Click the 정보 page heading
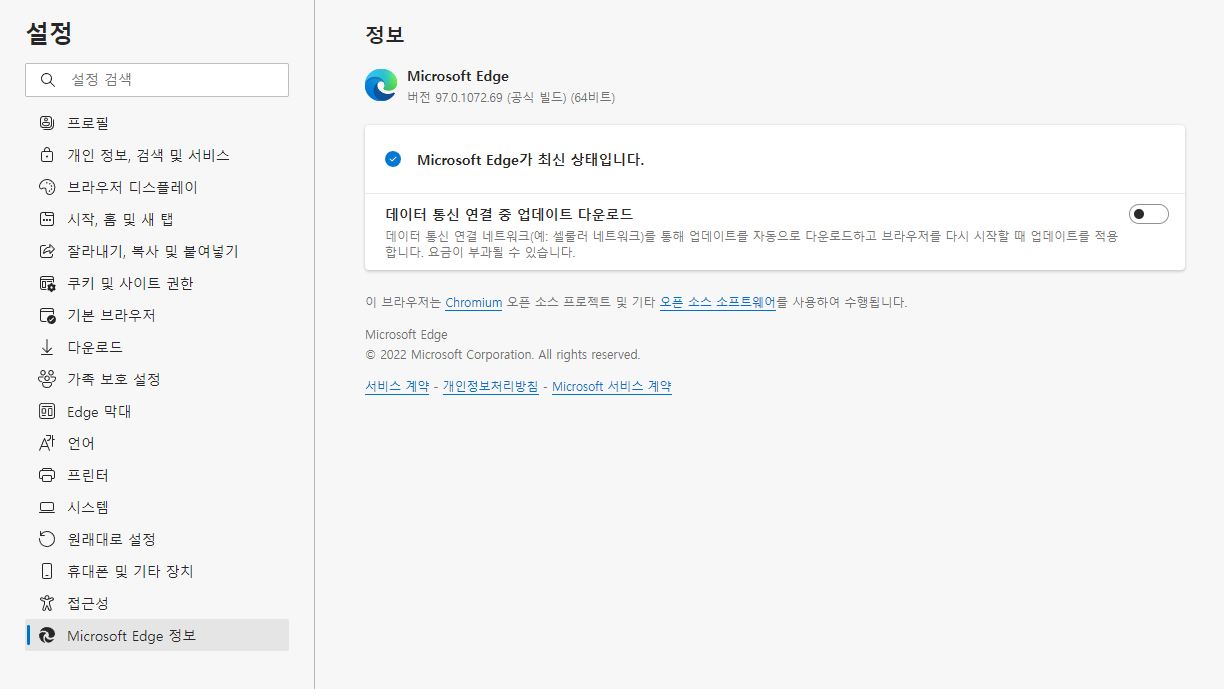The image size is (1224, 689). pyautogui.click(x=385, y=34)
